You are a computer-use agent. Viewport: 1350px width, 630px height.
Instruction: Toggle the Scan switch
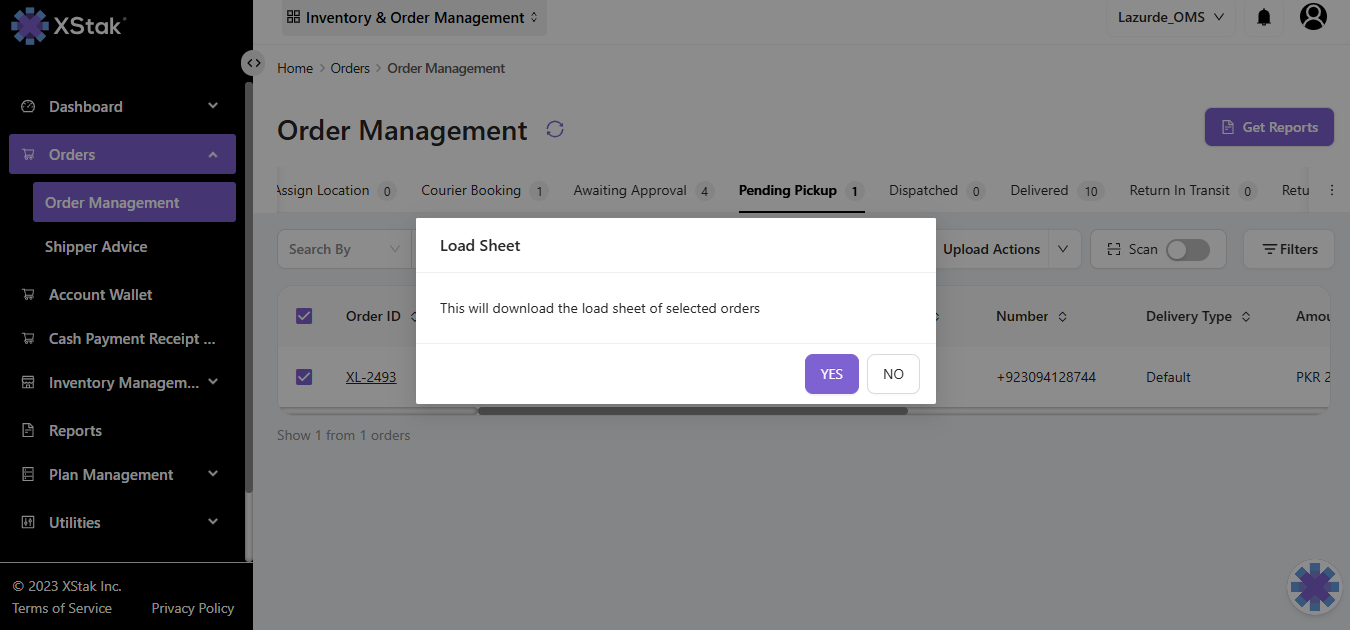(1187, 249)
